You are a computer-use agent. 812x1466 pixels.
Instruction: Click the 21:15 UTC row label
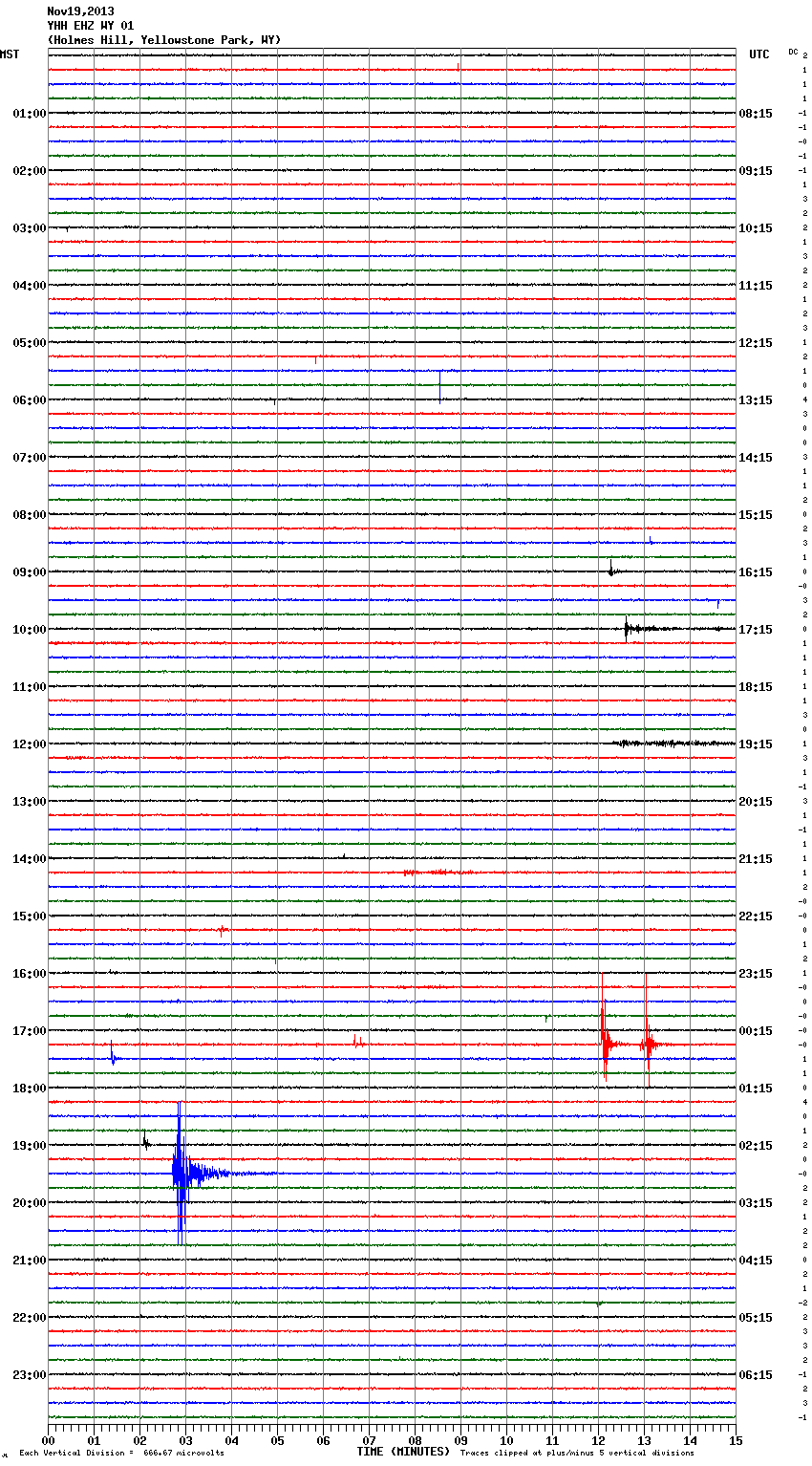pos(756,859)
